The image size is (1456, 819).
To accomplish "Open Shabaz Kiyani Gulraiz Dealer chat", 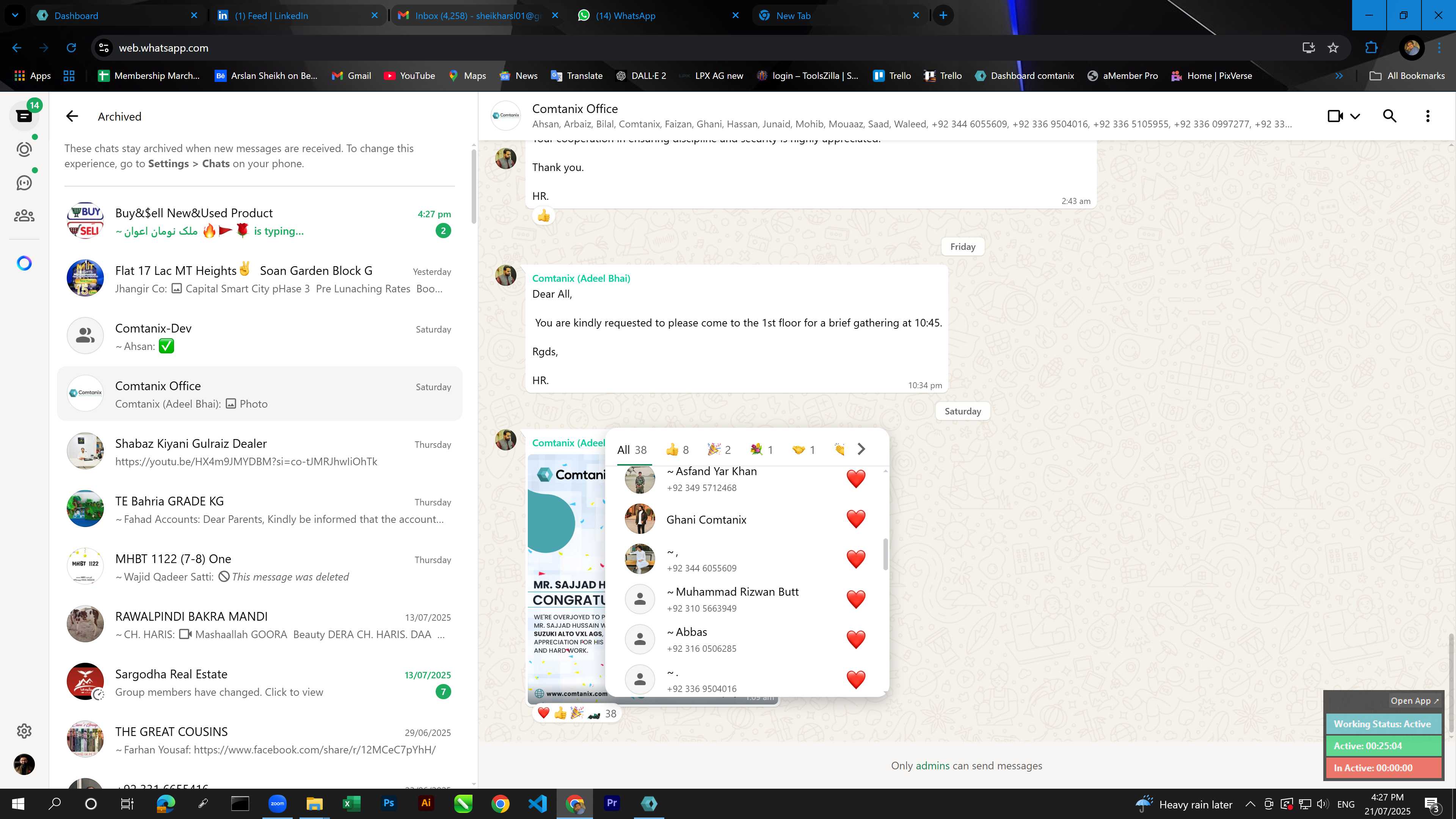I will click(x=259, y=452).
